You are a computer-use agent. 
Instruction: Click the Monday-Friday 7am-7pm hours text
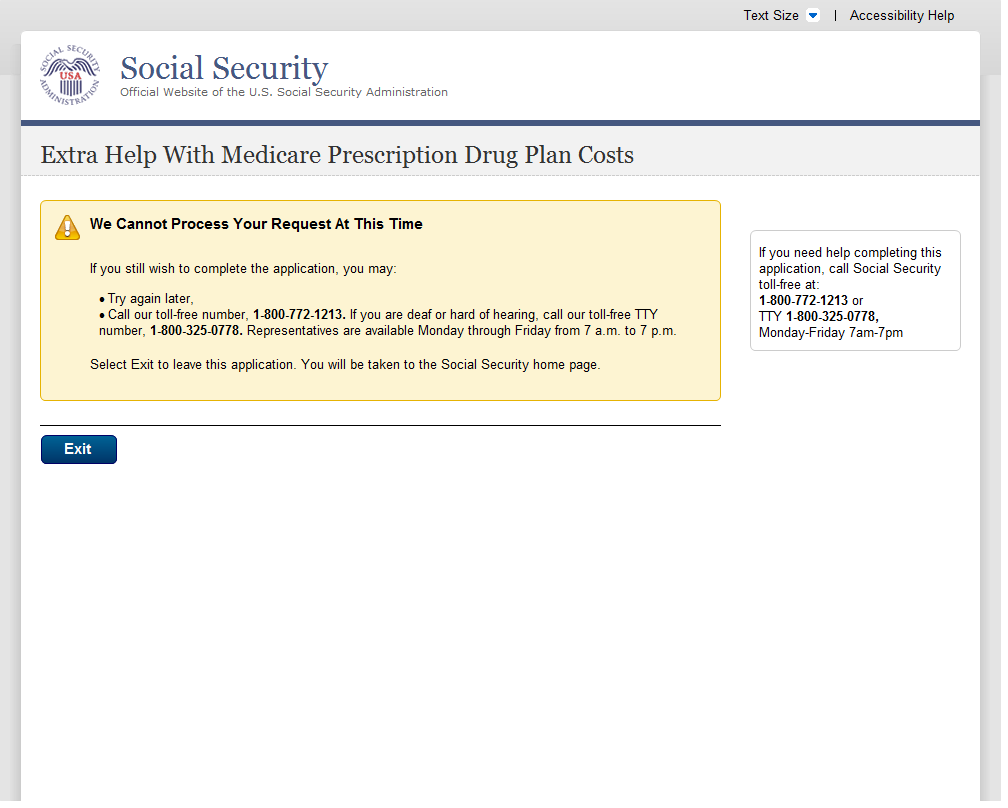coord(830,332)
